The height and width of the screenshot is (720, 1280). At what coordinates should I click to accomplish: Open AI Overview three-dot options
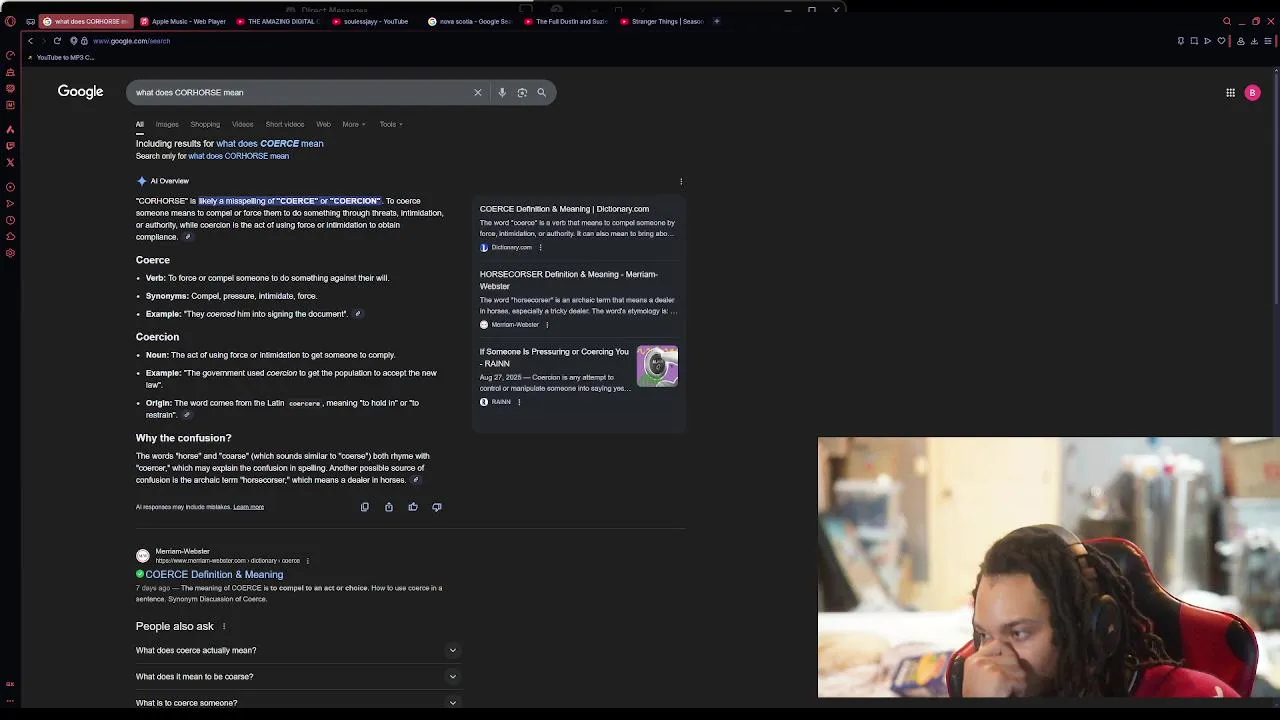[681, 181]
